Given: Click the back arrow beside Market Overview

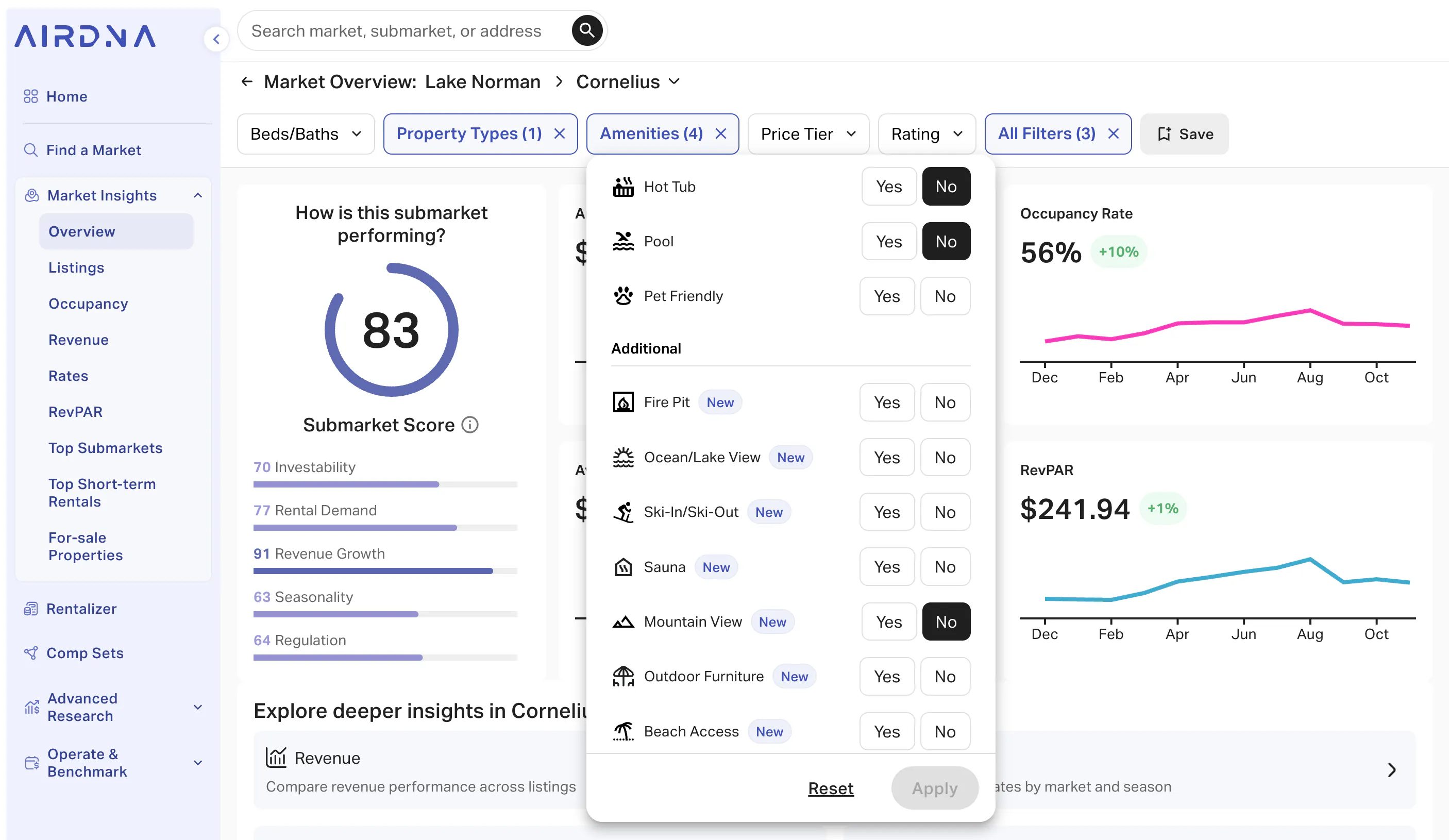Looking at the screenshot, I should (x=247, y=81).
